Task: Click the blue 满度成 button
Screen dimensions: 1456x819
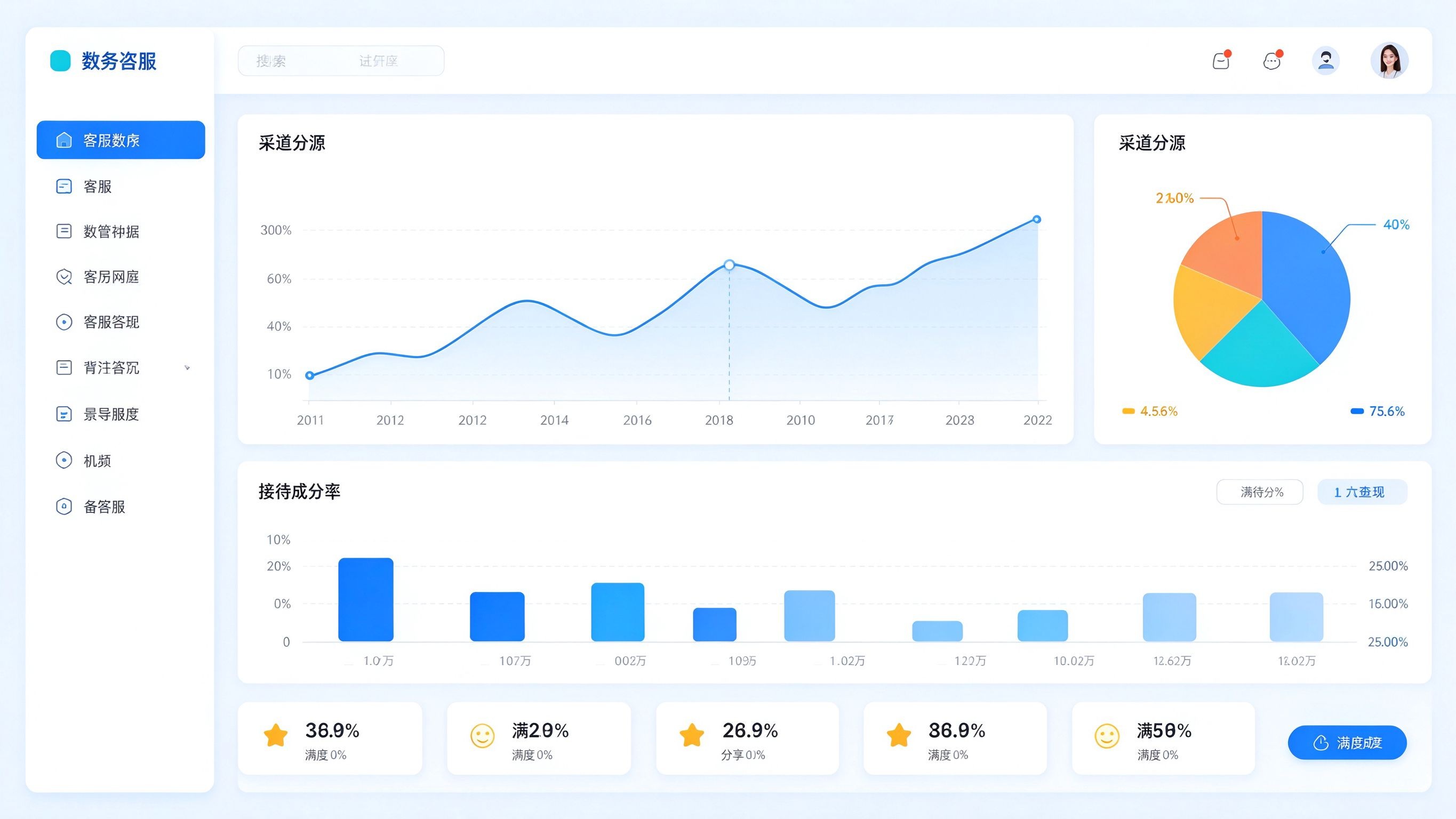Action: 1348,742
